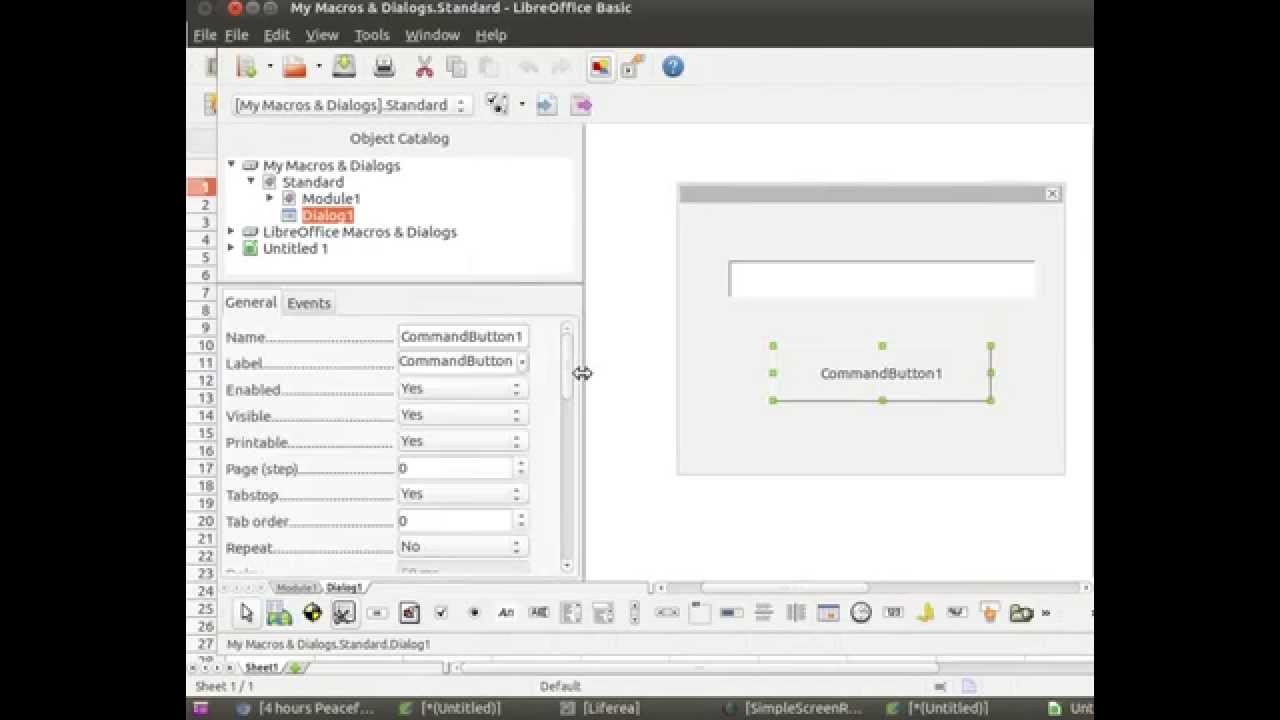Pick the Image Control tool
The image size is (1280, 720).
(x=409, y=613)
